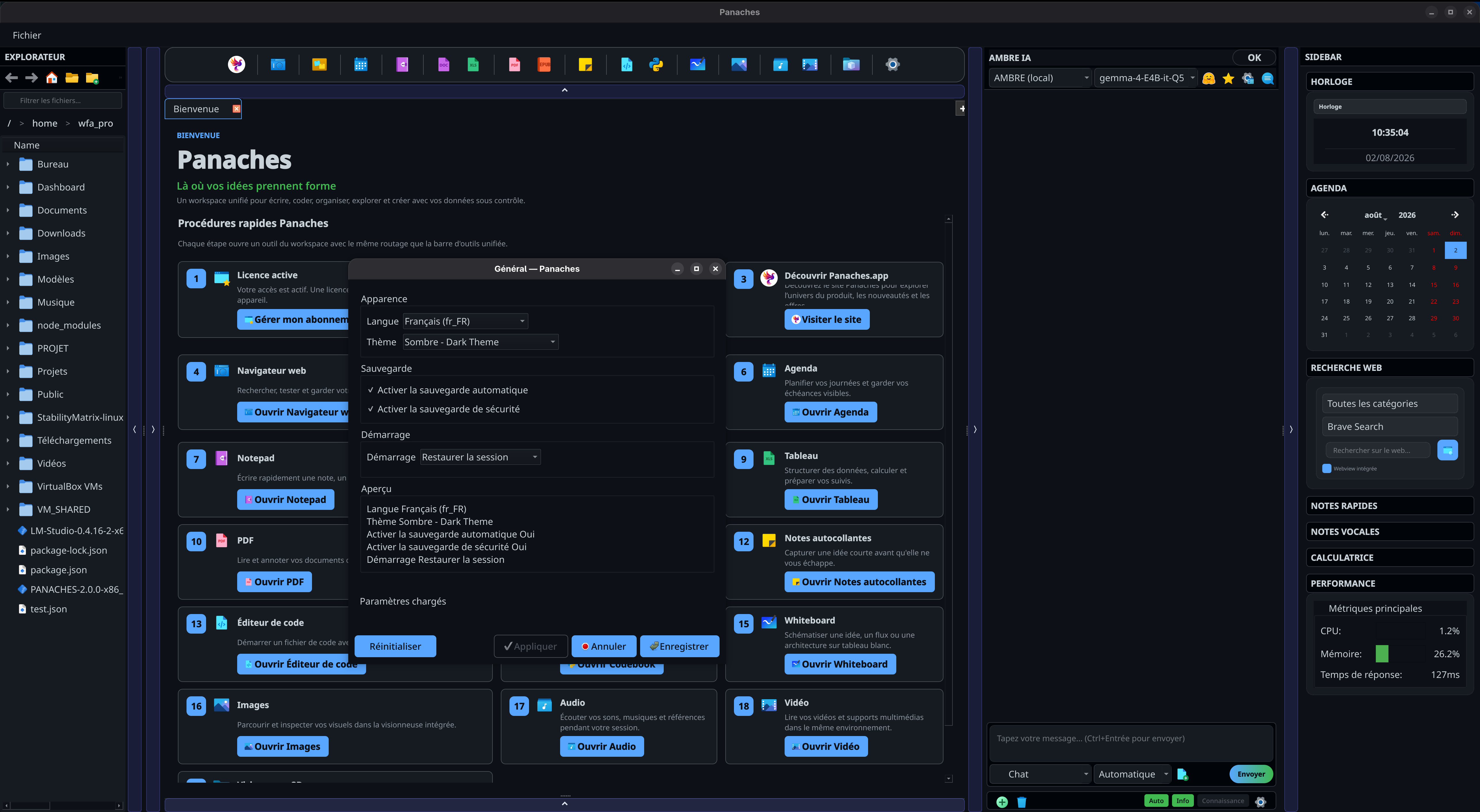This screenshot has height=812, width=1480.
Task: Add a new tab with plus button
Action: (961, 108)
